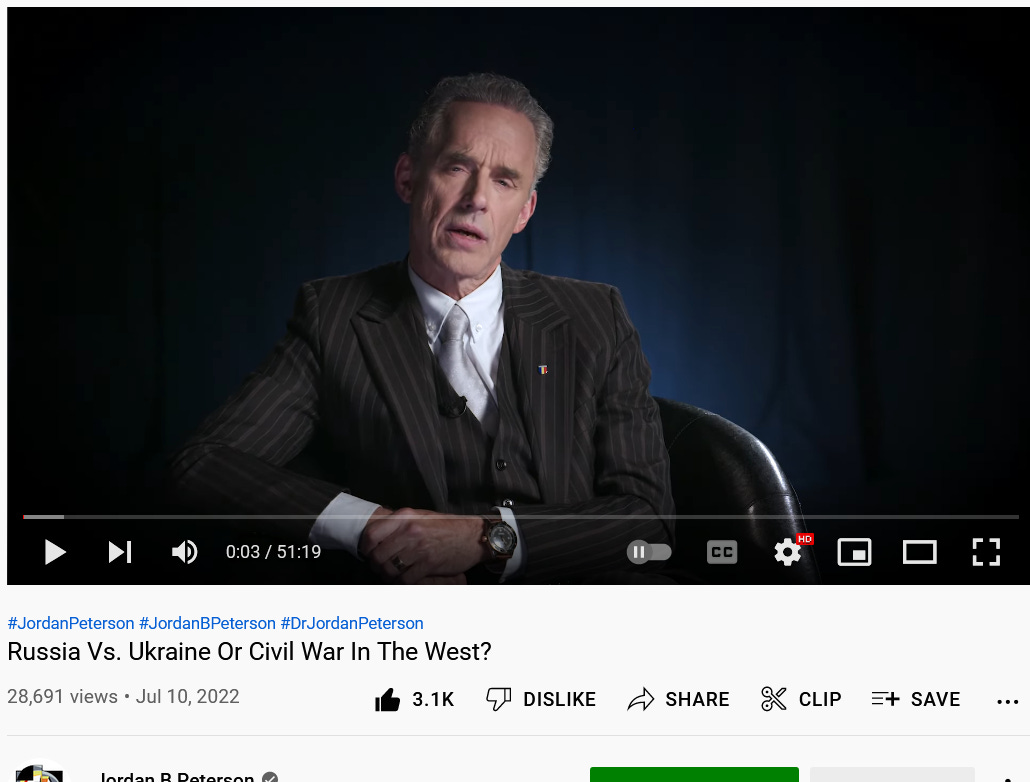
Task: Skip to the next video
Action: [x=120, y=552]
